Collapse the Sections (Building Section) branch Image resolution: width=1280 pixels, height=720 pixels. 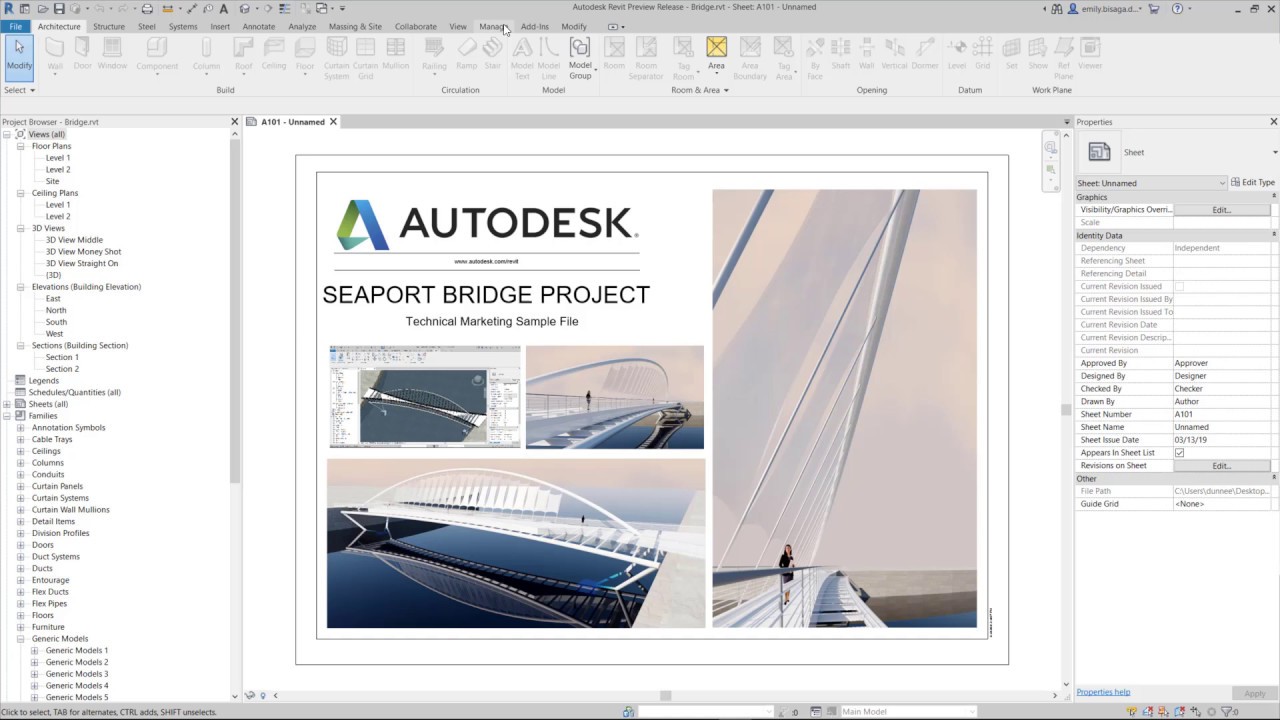pos(21,345)
